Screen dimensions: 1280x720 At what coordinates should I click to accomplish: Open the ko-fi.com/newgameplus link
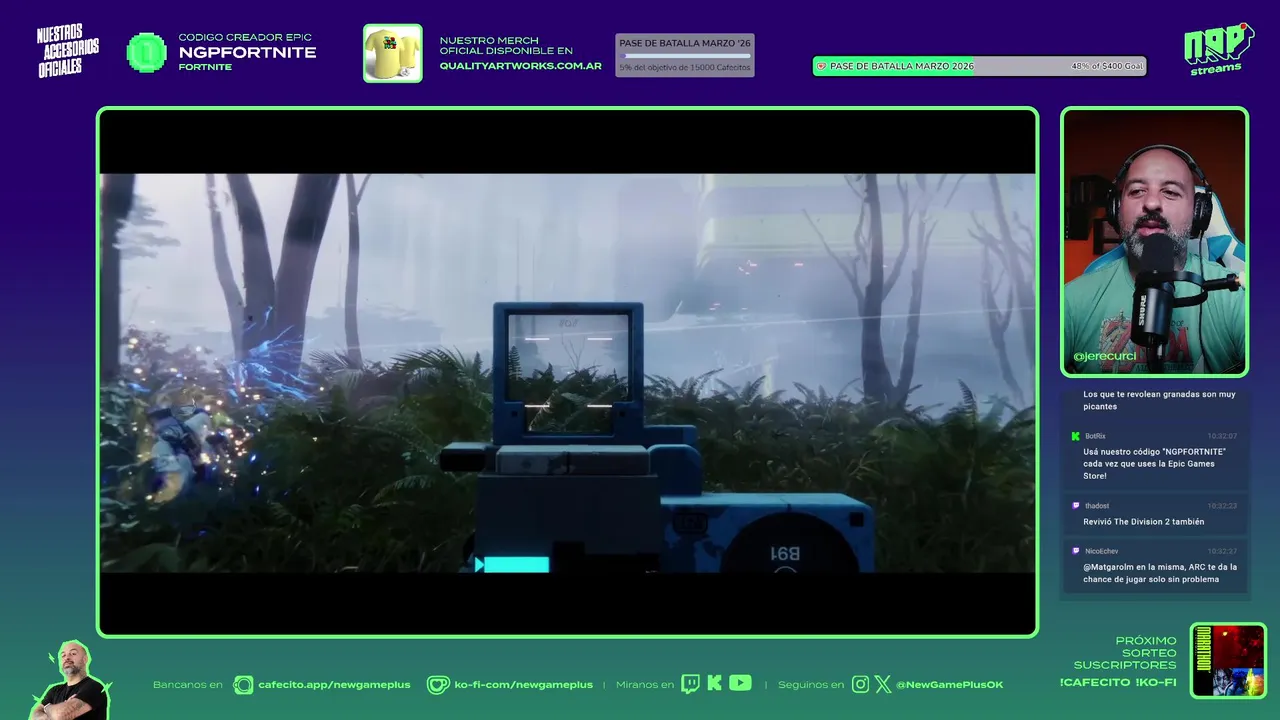coord(523,685)
